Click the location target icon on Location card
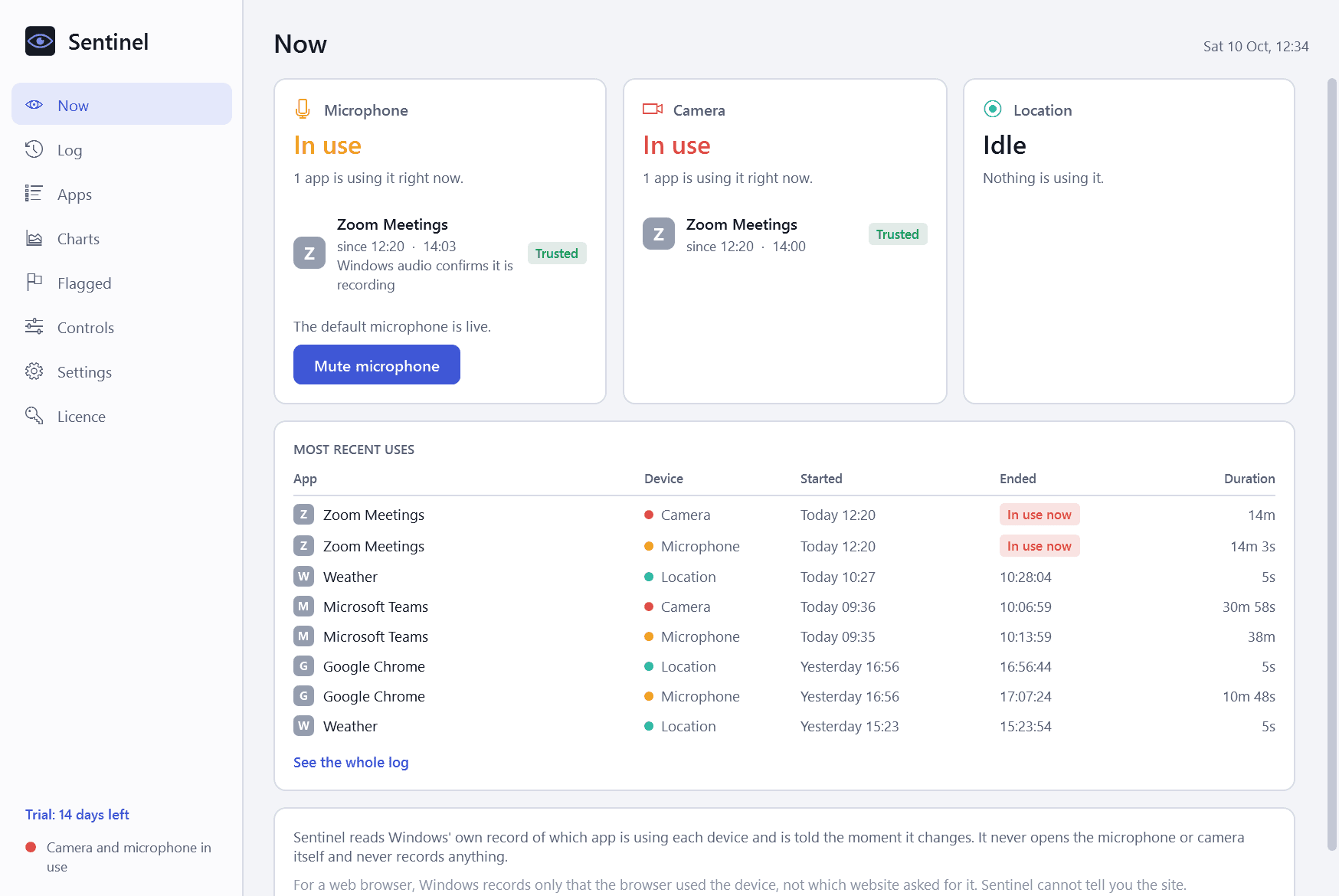 (993, 109)
